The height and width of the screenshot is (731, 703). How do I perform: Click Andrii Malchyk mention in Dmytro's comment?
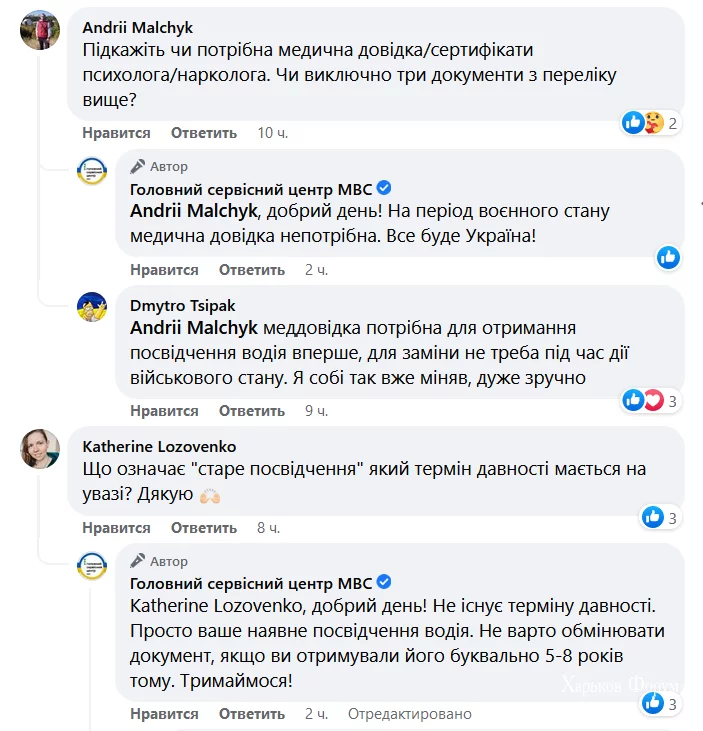pos(194,327)
